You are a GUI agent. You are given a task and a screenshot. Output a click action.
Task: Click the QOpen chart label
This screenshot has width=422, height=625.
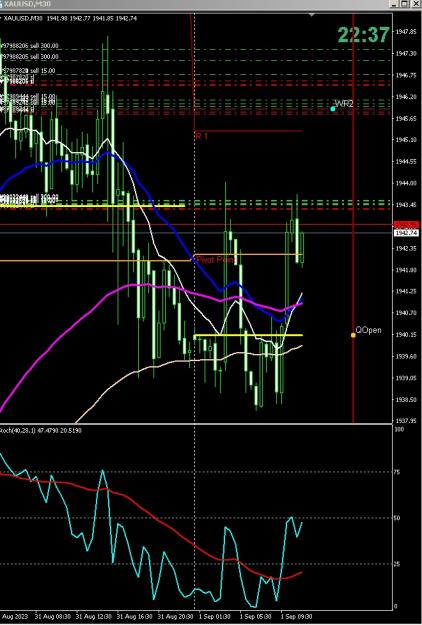point(368,330)
